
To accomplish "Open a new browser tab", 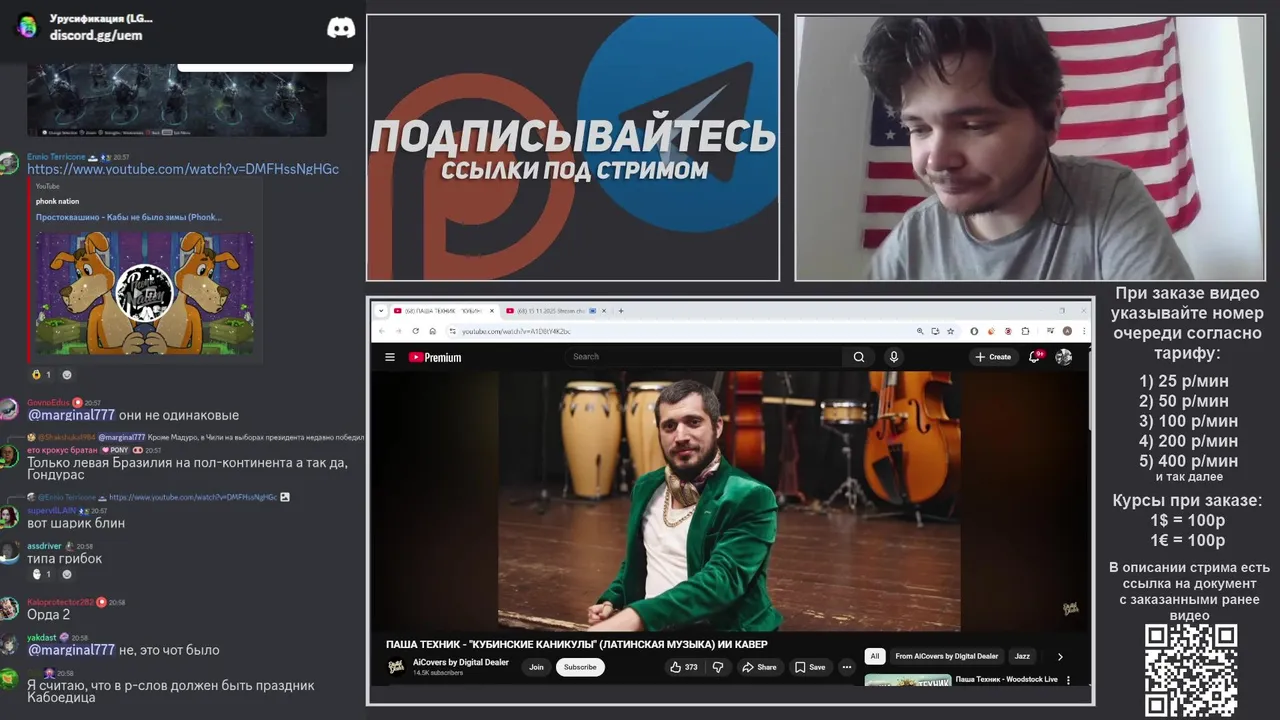I will (621, 311).
